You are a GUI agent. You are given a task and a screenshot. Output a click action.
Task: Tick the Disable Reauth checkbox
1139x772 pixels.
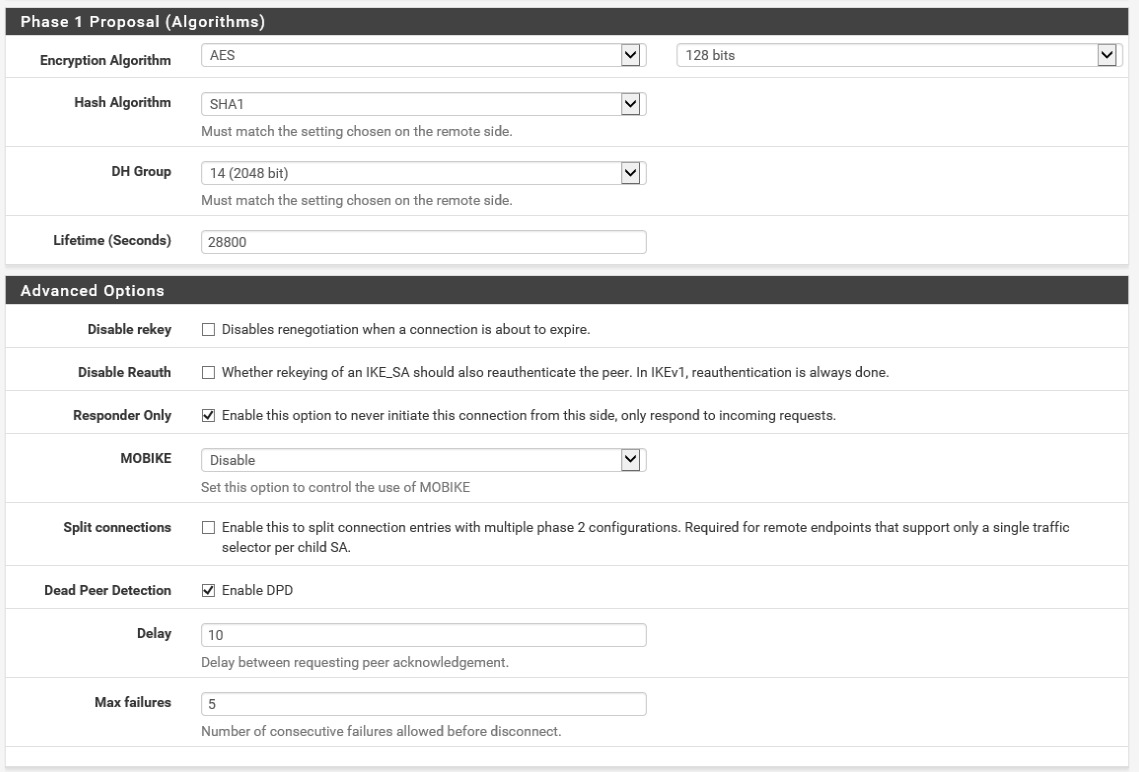(x=209, y=373)
